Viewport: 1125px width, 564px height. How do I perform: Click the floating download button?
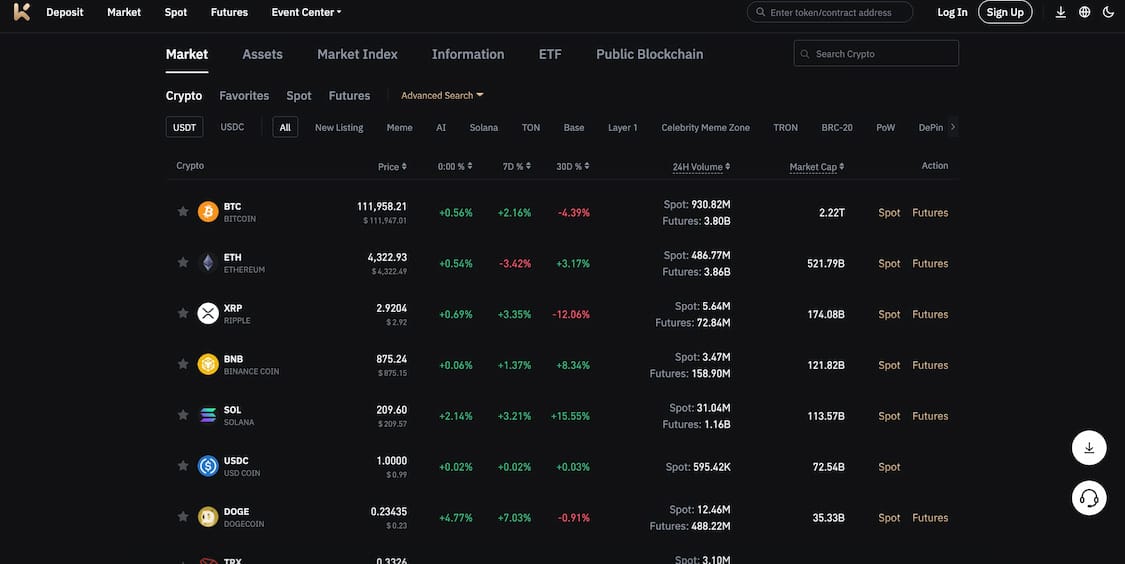(1089, 448)
